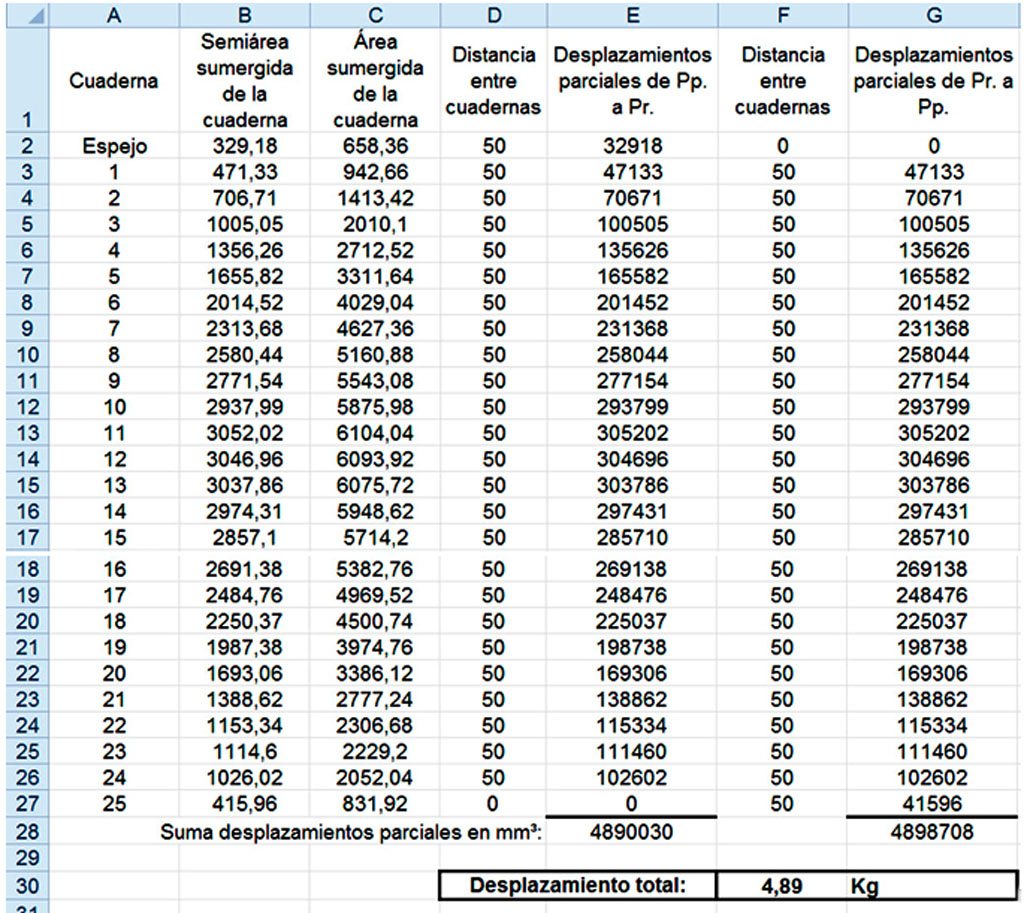Select the 'Espejo' cell
The image size is (1024, 913).
point(114,146)
